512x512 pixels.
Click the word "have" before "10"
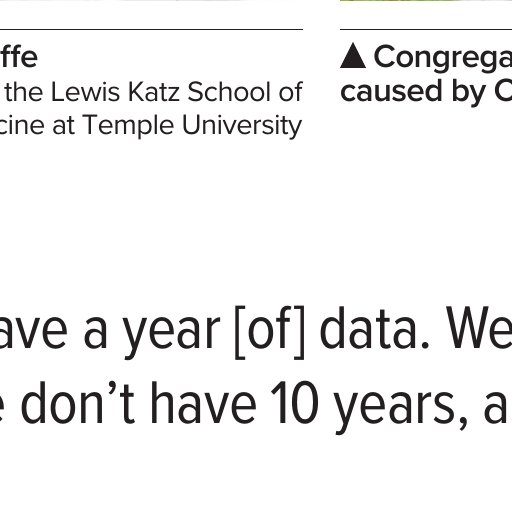(204, 403)
